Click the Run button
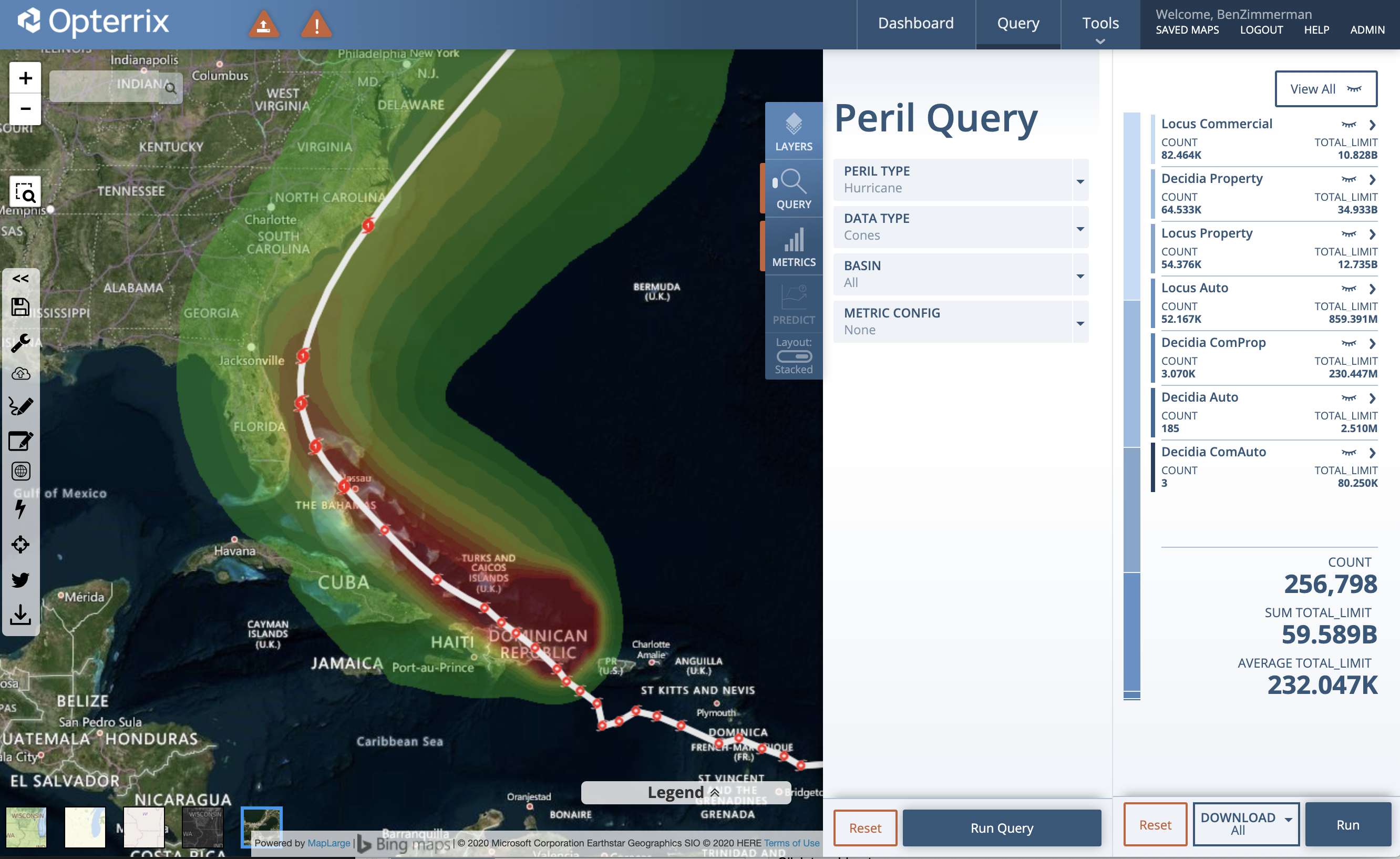This screenshot has height=859, width=1400. [1348, 824]
